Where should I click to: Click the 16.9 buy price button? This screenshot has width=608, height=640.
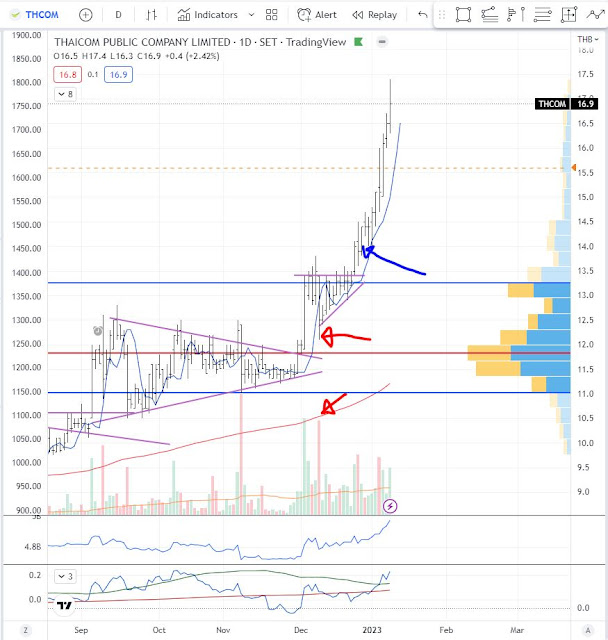(118, 75)
